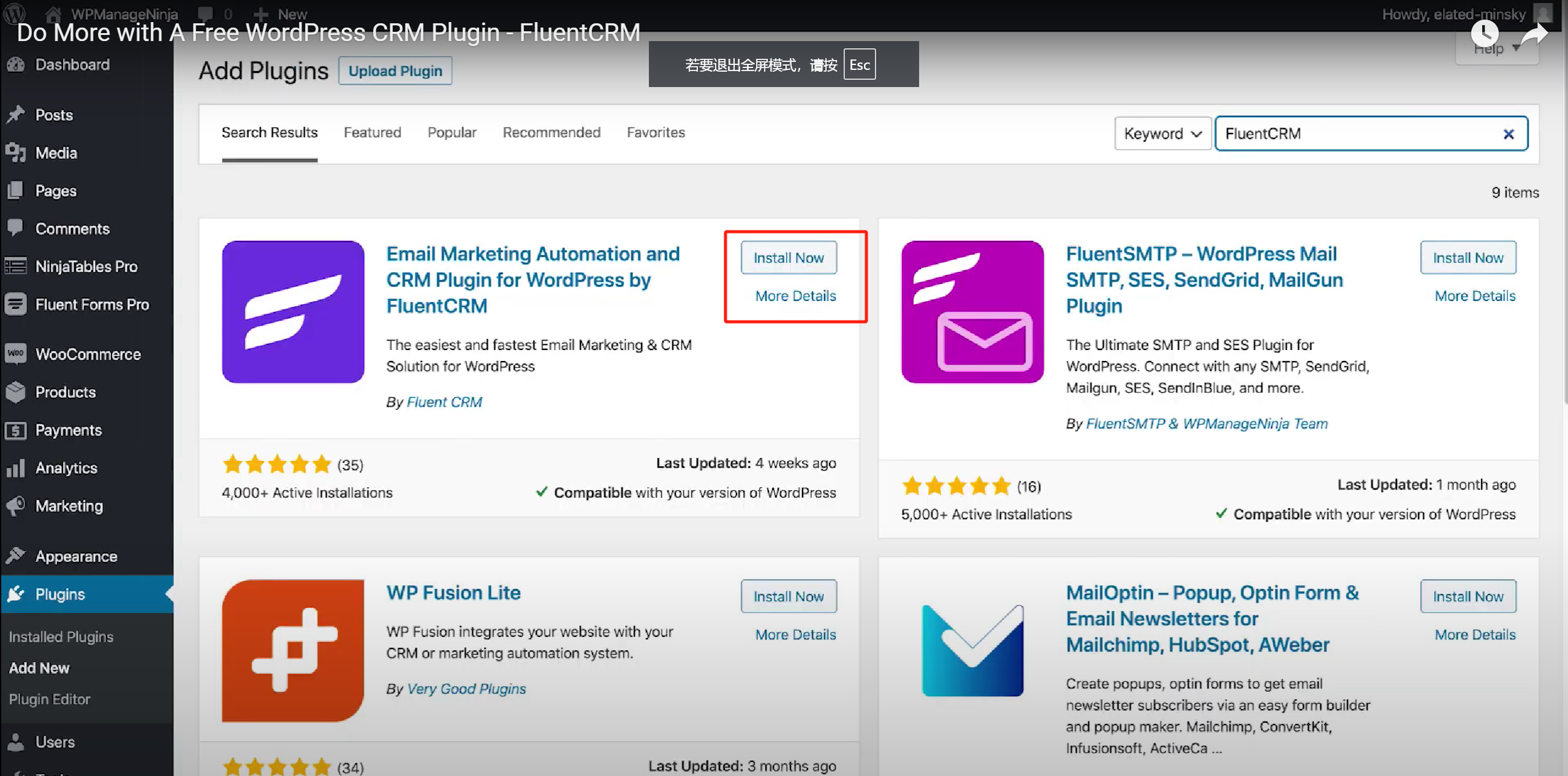The height and width of the screenshot is (776, 1568).
Task: View More Details for FluentSMTP plugin
Action: point(1474,295)
